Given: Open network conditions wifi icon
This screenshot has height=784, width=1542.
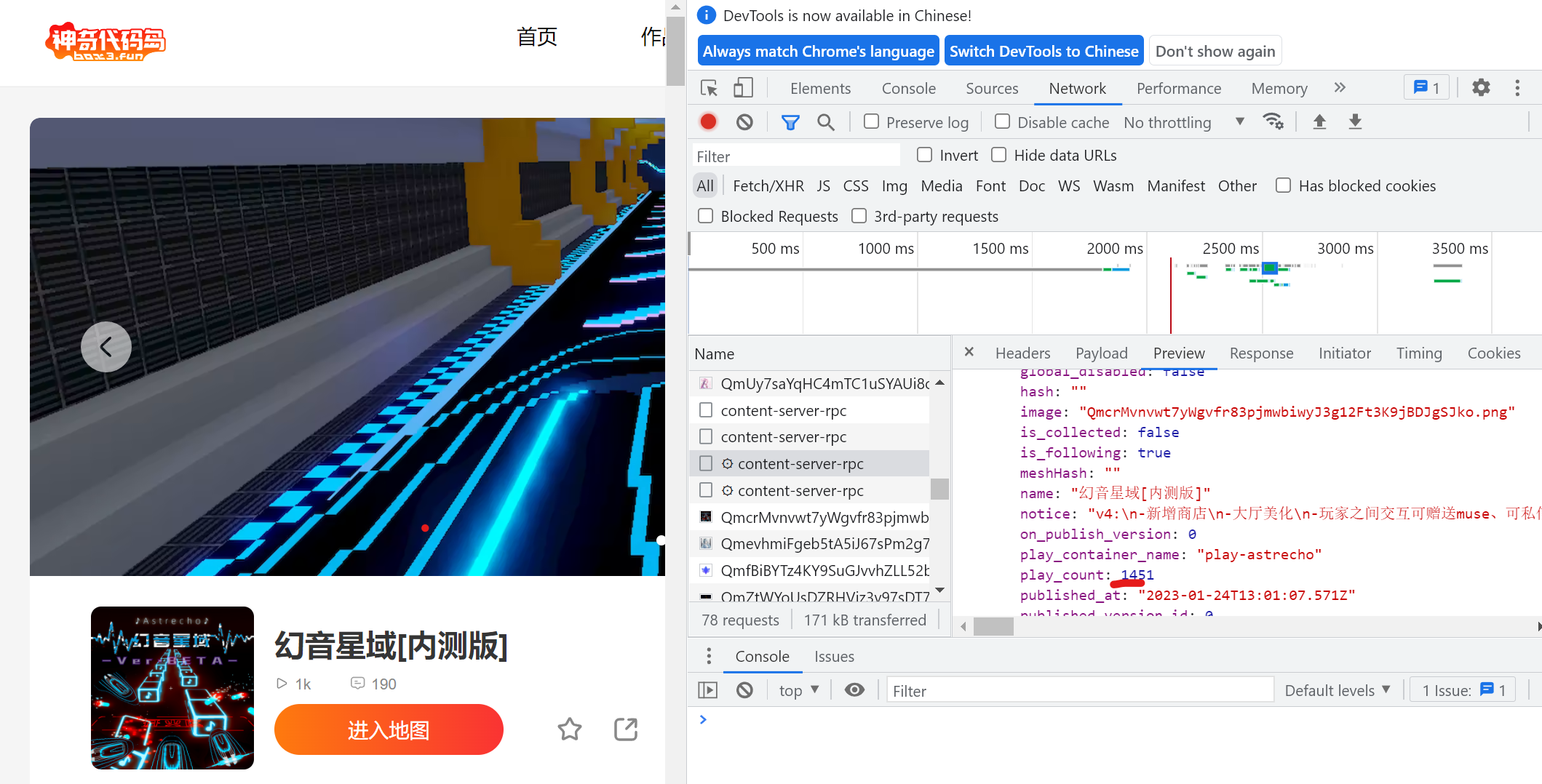Looking at the screenshot, I should pyautogui.click(x=1273, y=121).
